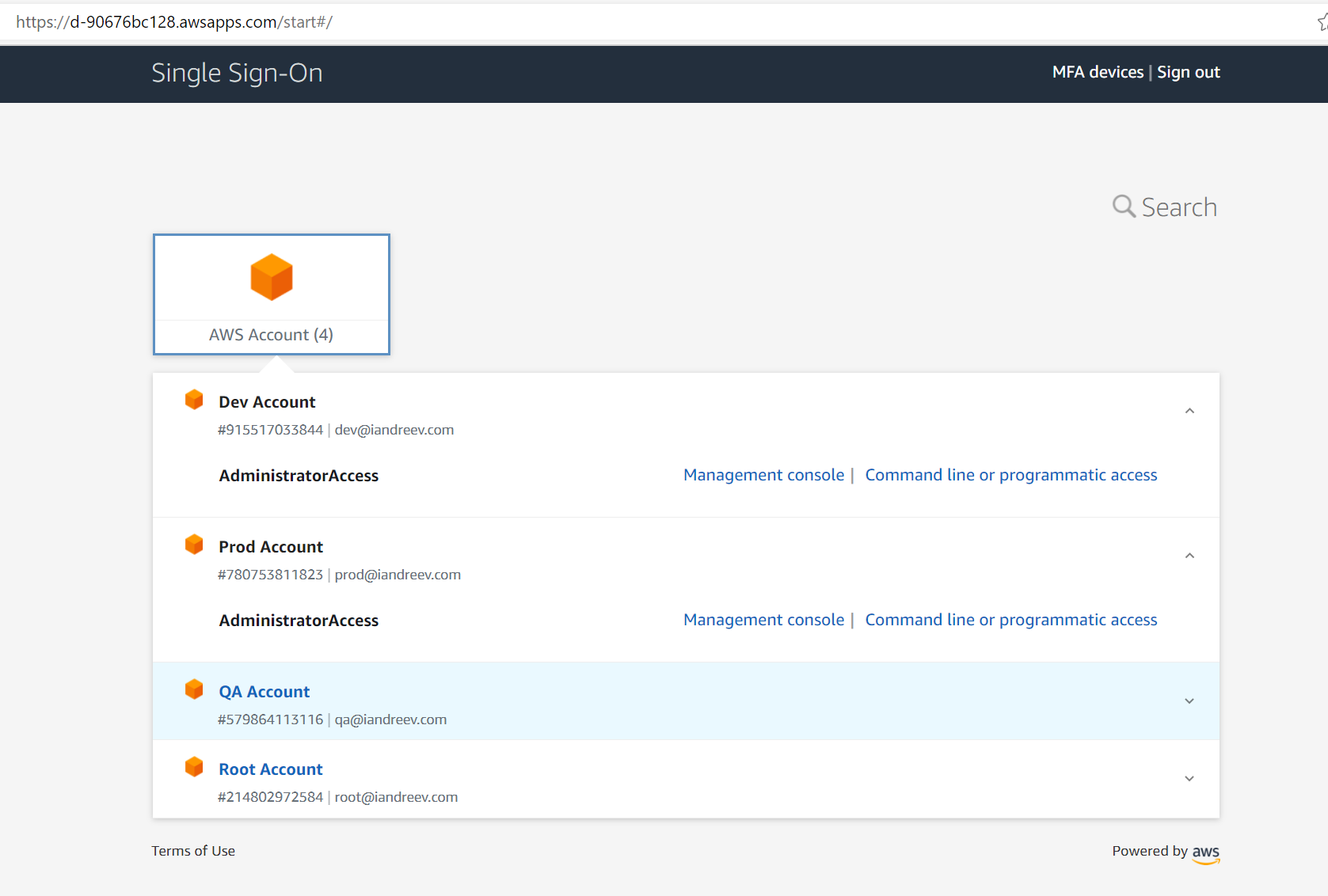Select the AWS Account (4) tile
The height and width of the screenshot is (896, 1328).
point(272,294)
